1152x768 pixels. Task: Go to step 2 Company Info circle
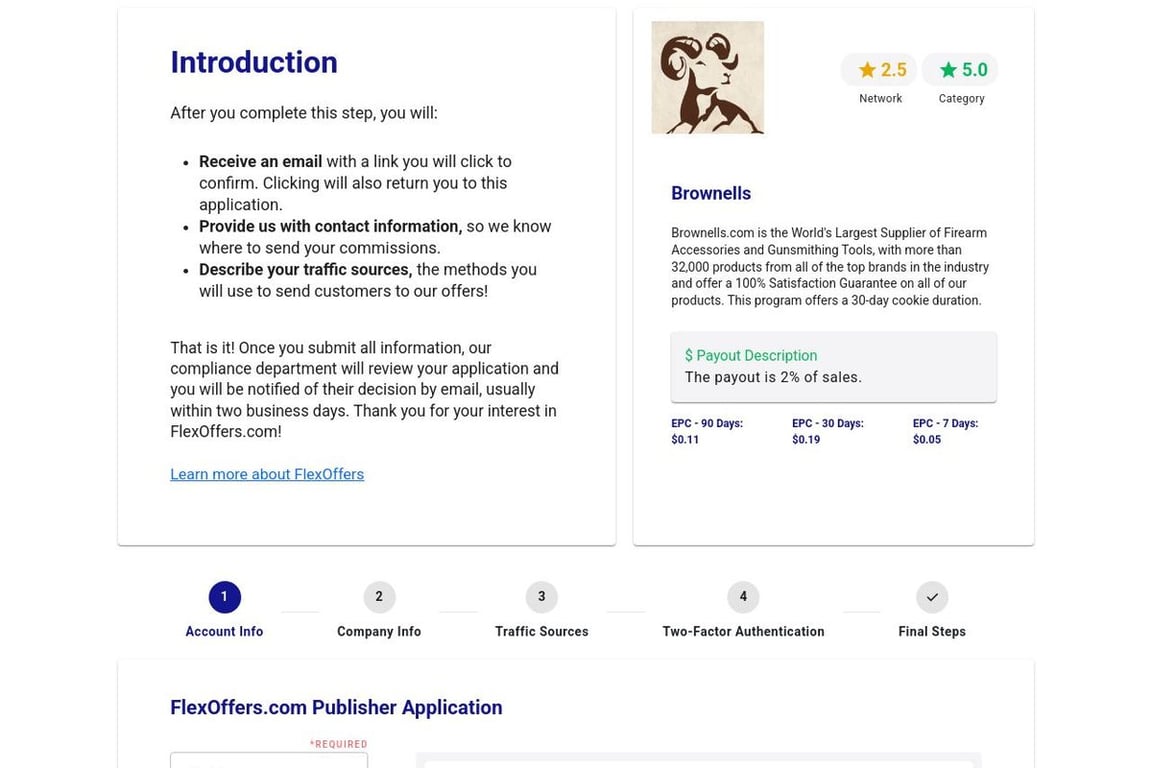tap(379, 597)
